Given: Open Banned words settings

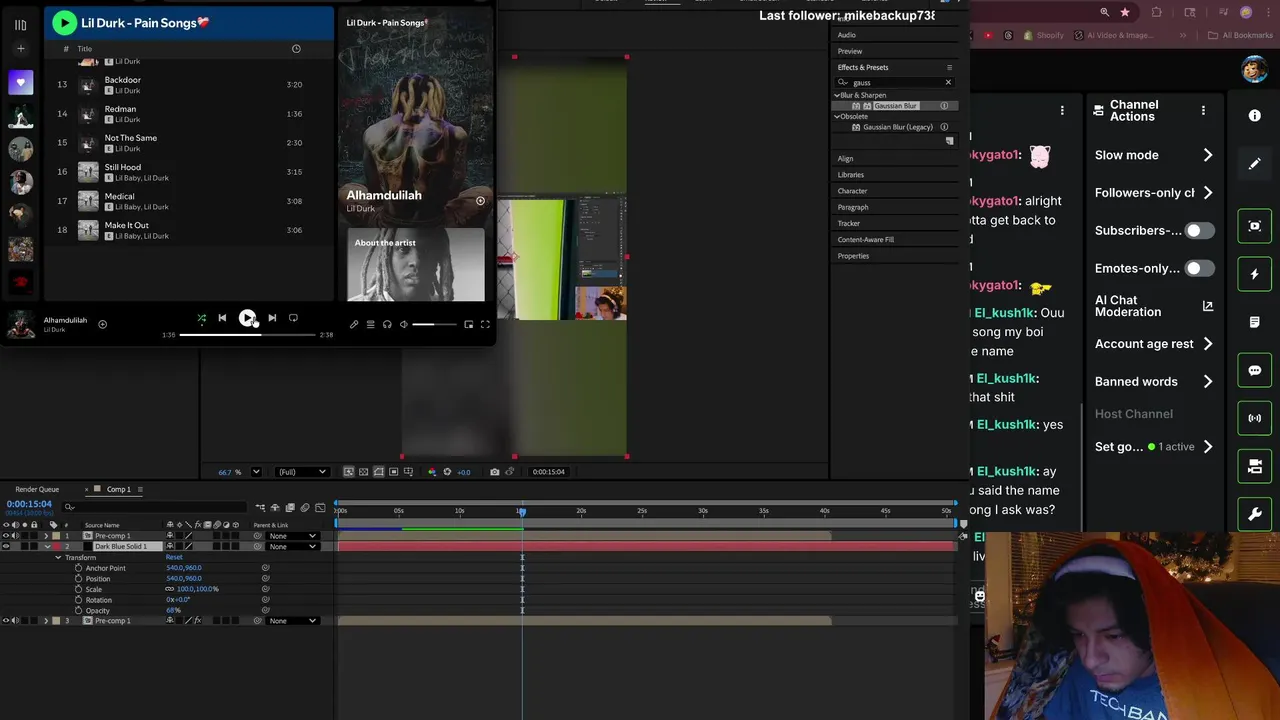Looking at the screenshot, I should click(x=1155, y=381).
